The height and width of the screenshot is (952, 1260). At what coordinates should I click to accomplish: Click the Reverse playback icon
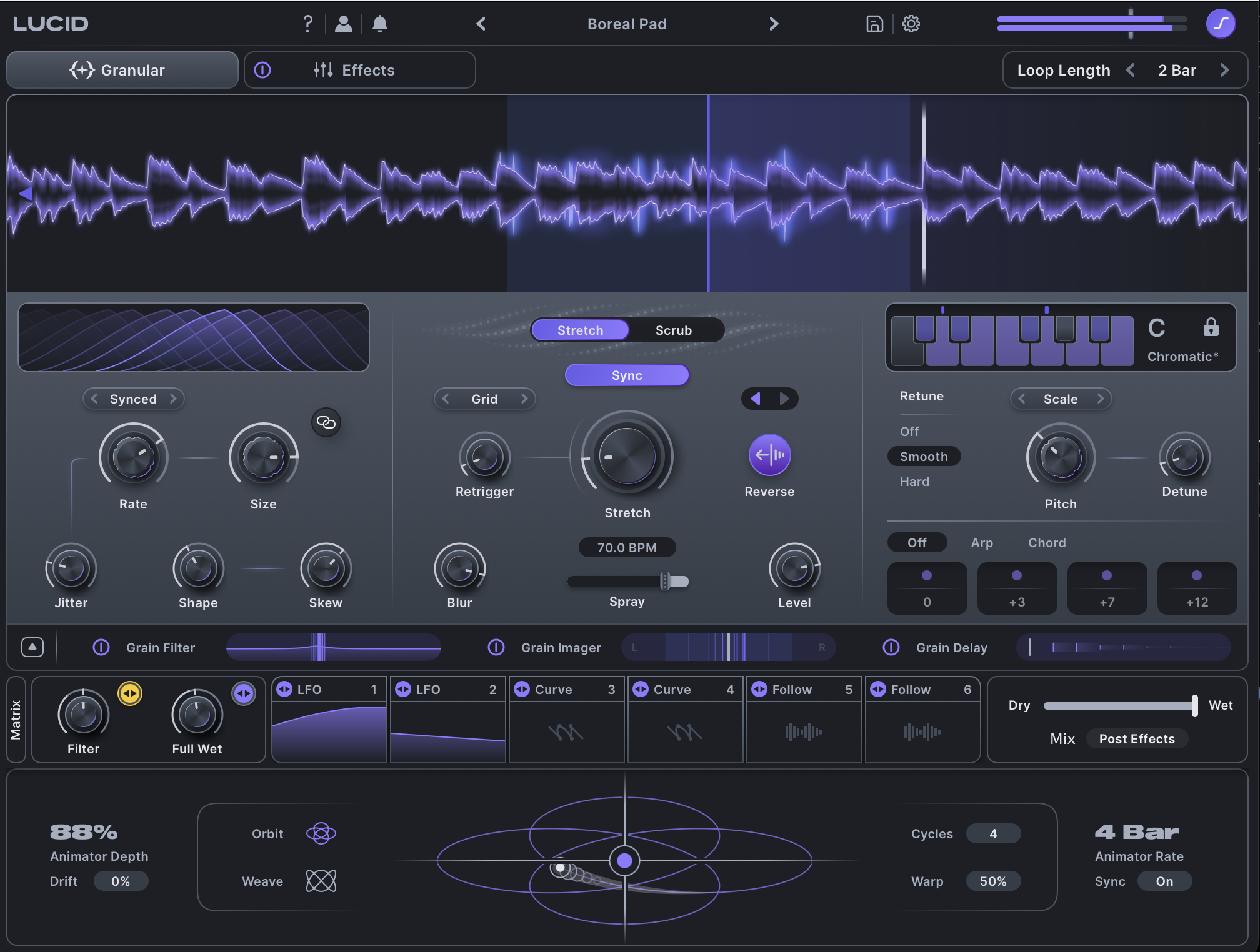pos(770,455)
